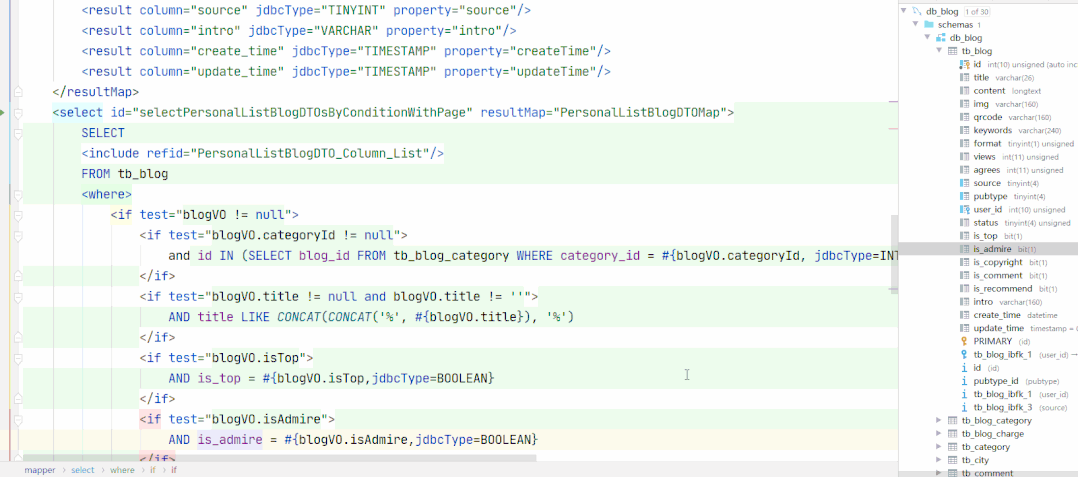The image size is (1078, 477).
Task: Fold the blogVO.isTop if block gutter marker
Action: (x=18, y=358)
